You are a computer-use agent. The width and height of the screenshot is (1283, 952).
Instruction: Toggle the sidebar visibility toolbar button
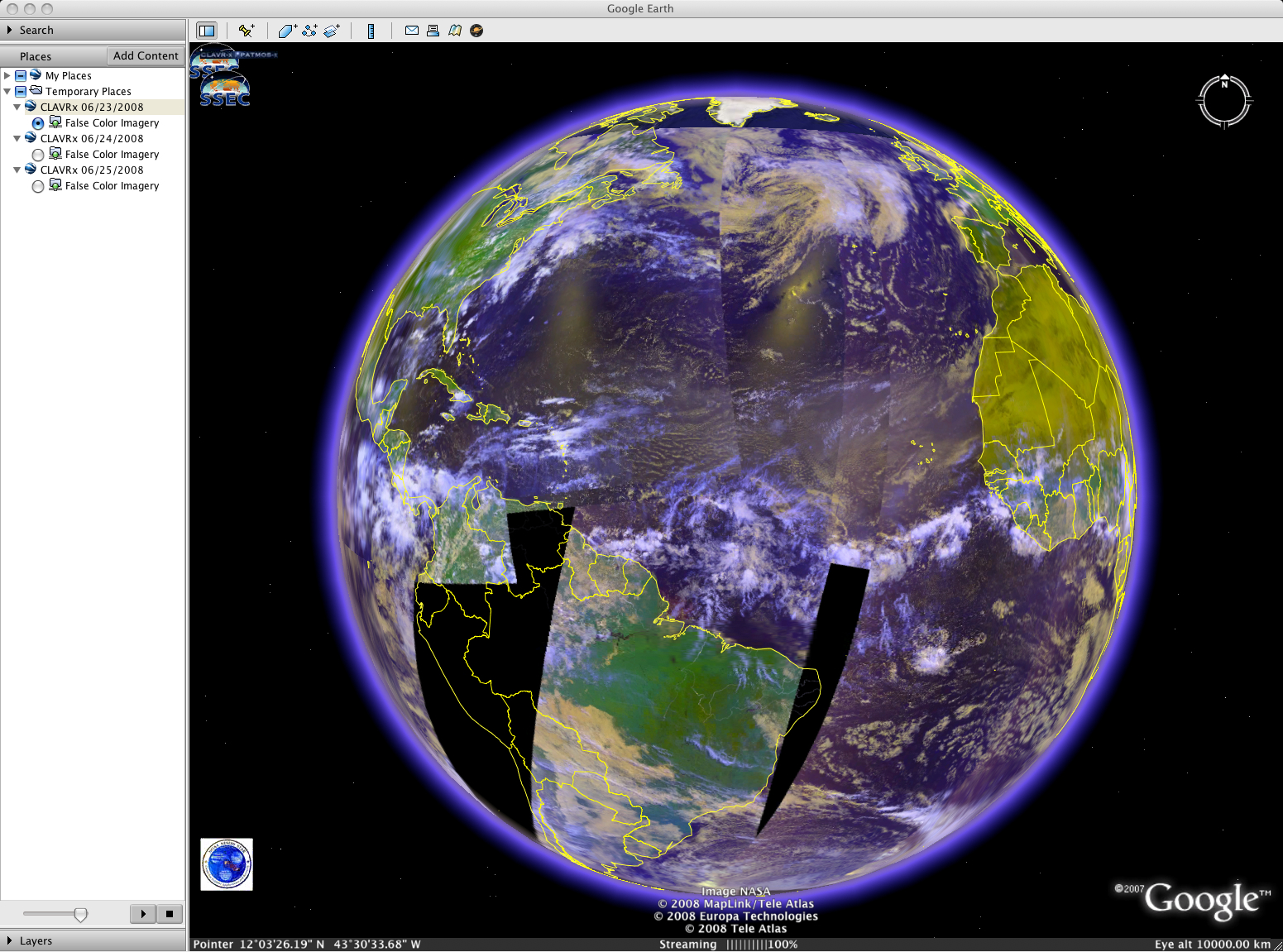tap(206, 31)
